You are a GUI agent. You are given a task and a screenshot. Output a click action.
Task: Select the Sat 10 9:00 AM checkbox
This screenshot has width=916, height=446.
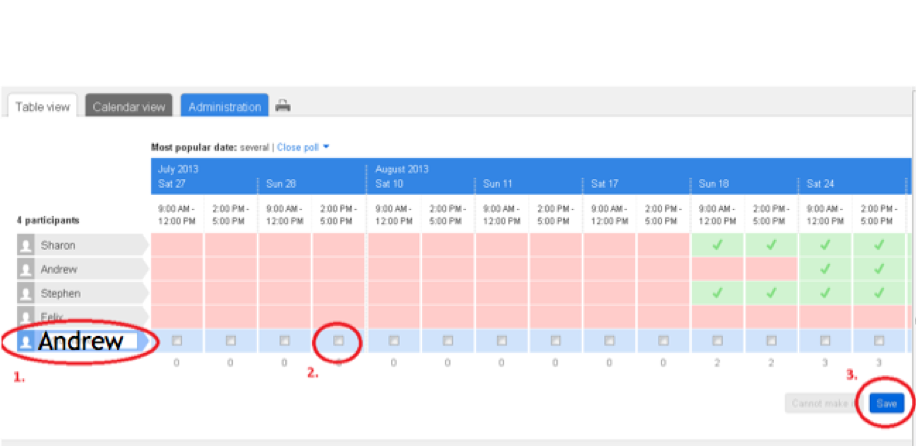(x=393, y=341)
